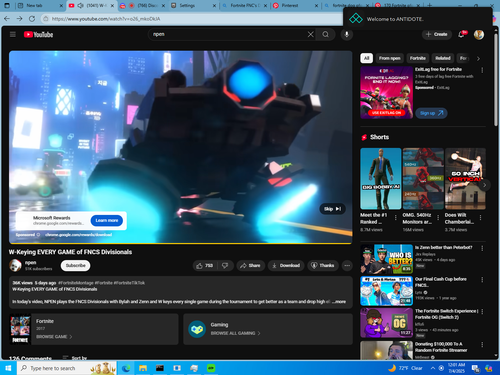
Task: Click the YouTube logo to go home
Action: (x=38, y=34)
